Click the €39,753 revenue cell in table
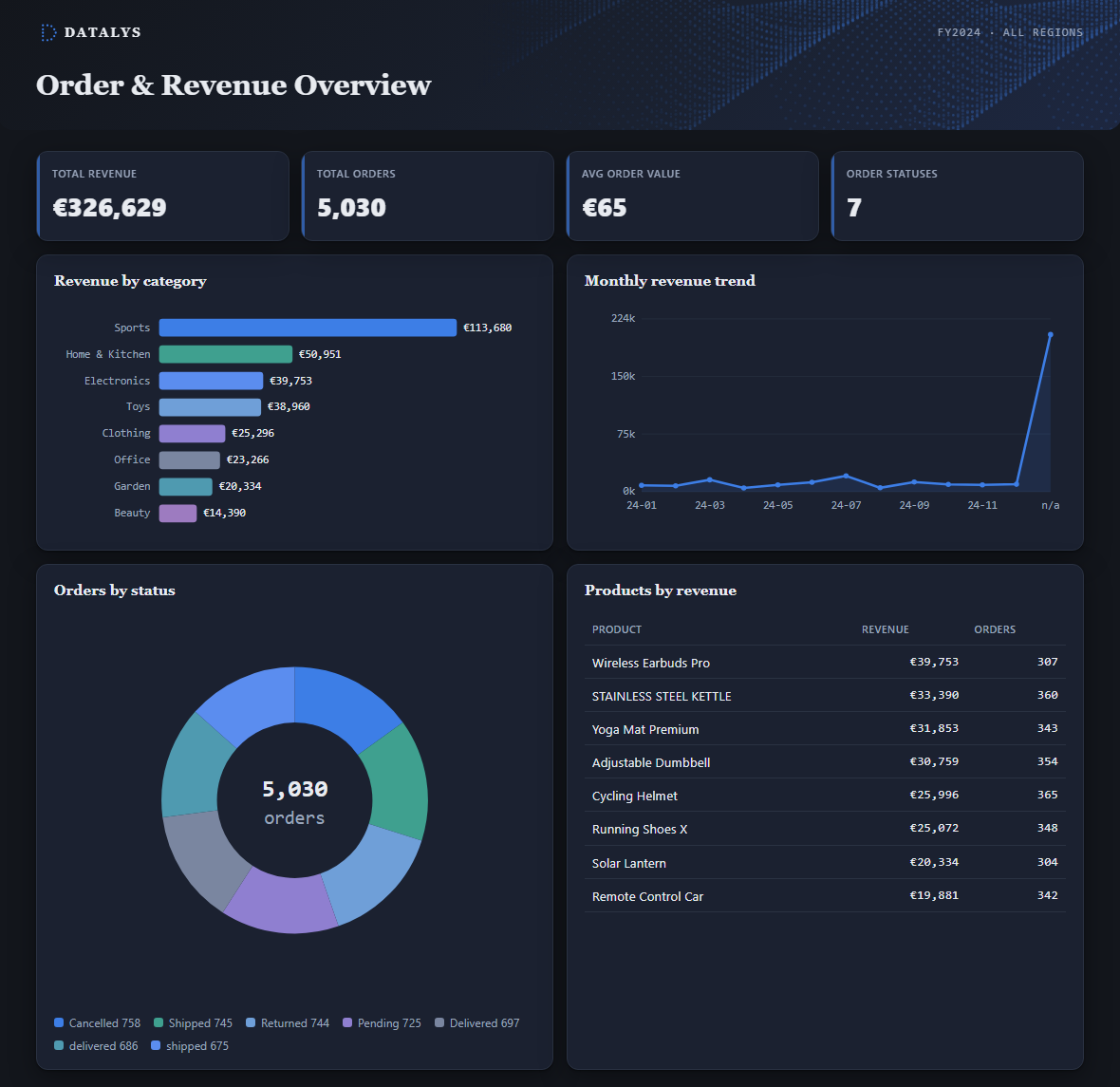1120x1087 pixels. (x=934, y=662)
